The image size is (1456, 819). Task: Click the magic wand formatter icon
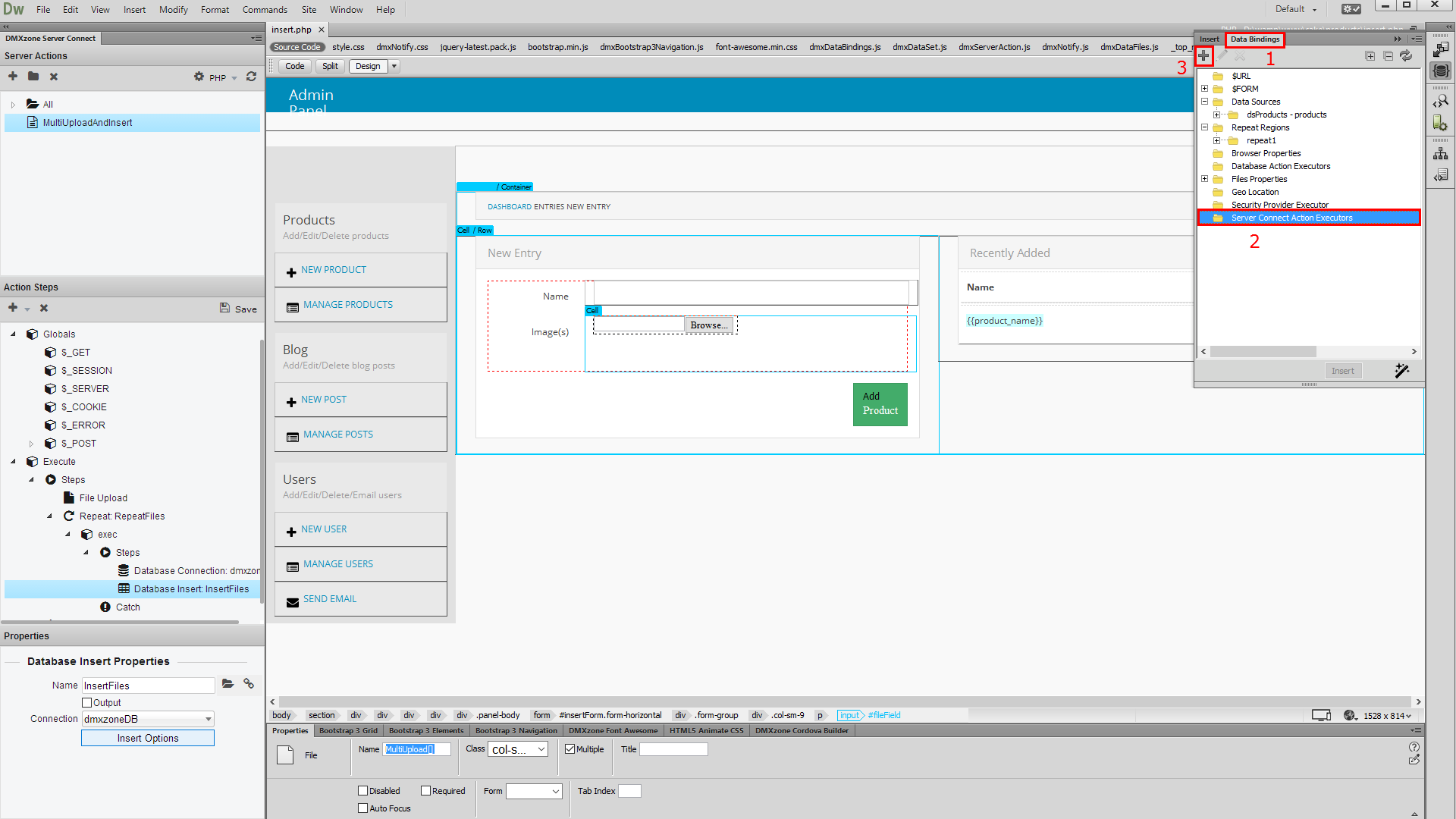(1402, 370)
